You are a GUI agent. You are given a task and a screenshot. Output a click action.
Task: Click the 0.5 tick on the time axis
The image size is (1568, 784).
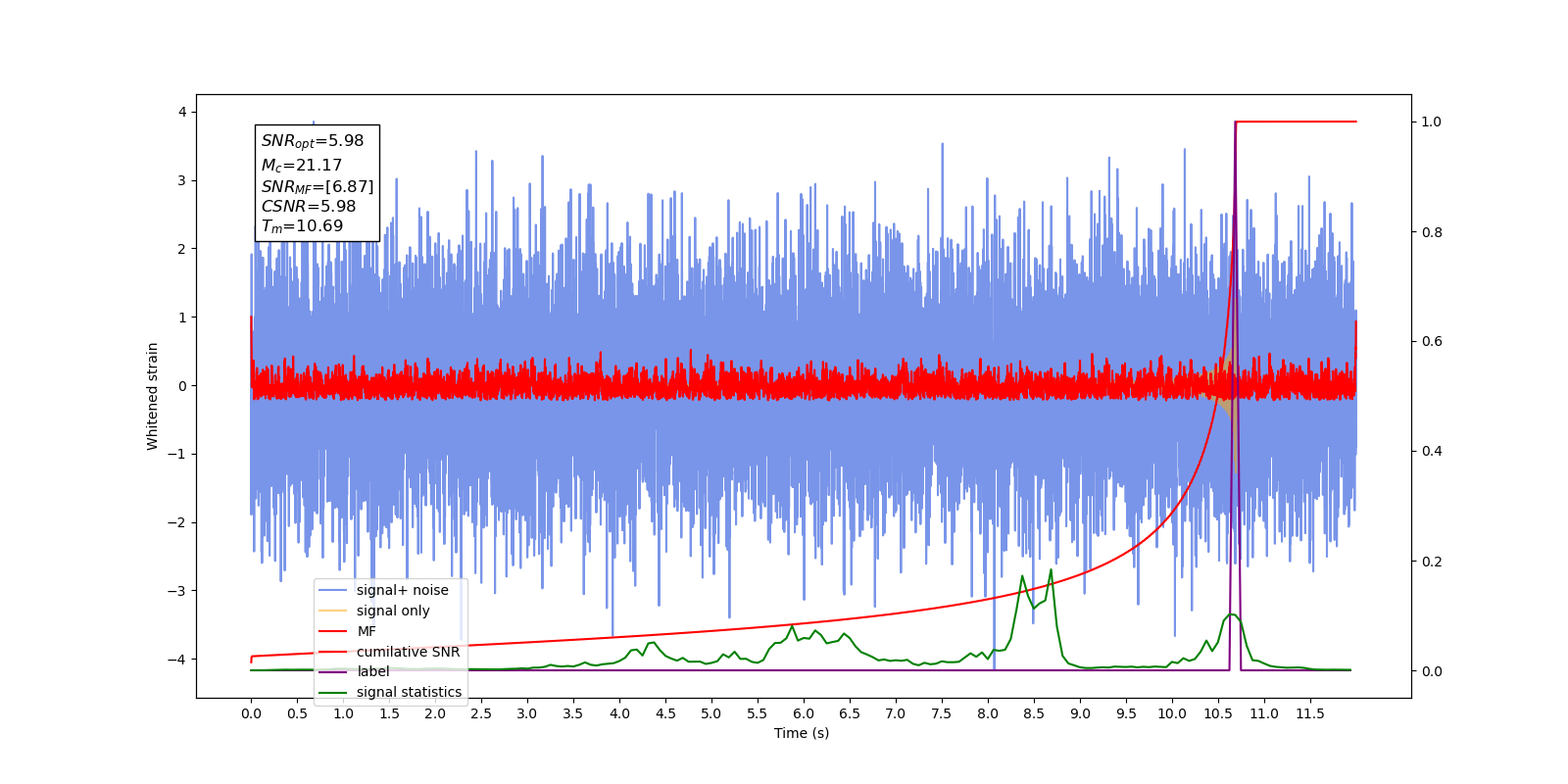[x=297, y=713]
